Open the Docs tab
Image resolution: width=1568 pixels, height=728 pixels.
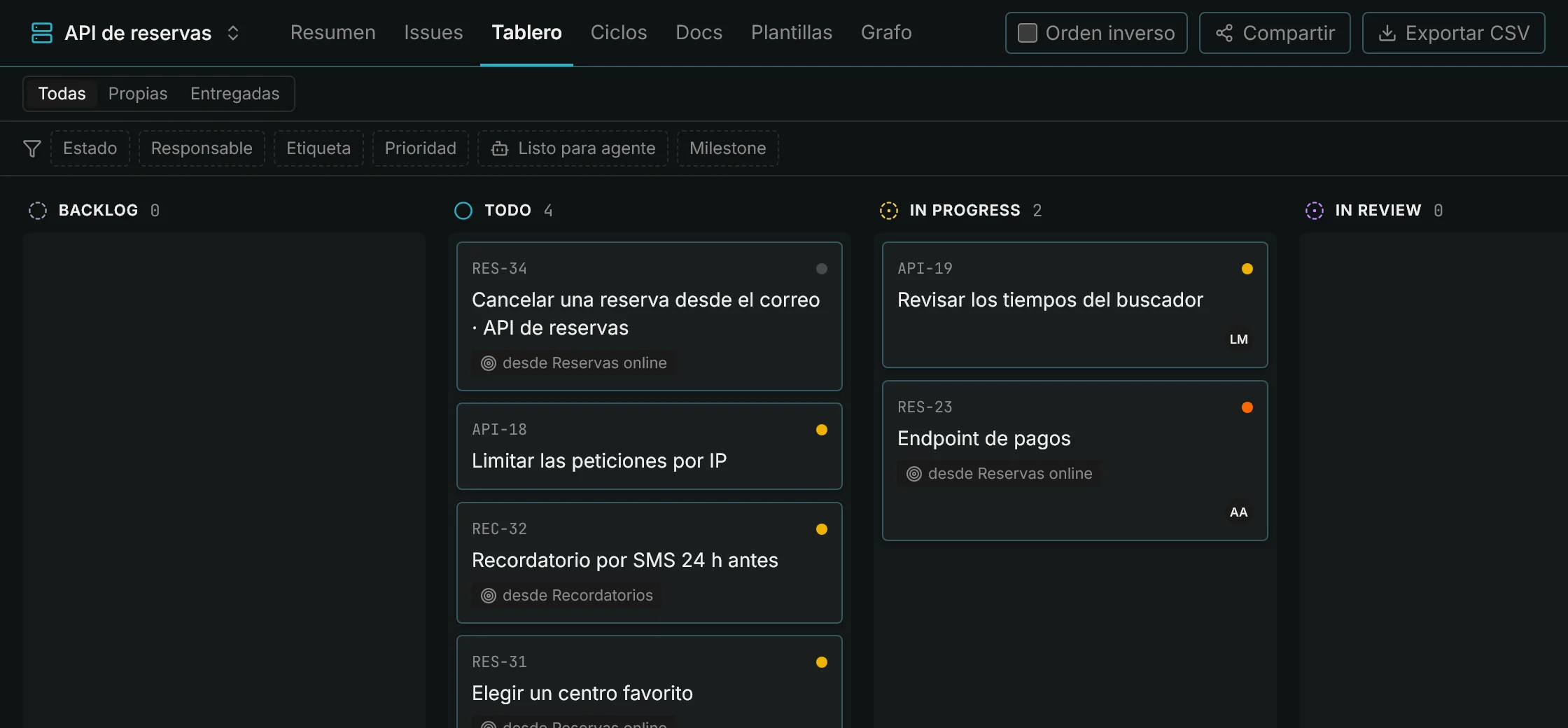(x=699, y=33)
